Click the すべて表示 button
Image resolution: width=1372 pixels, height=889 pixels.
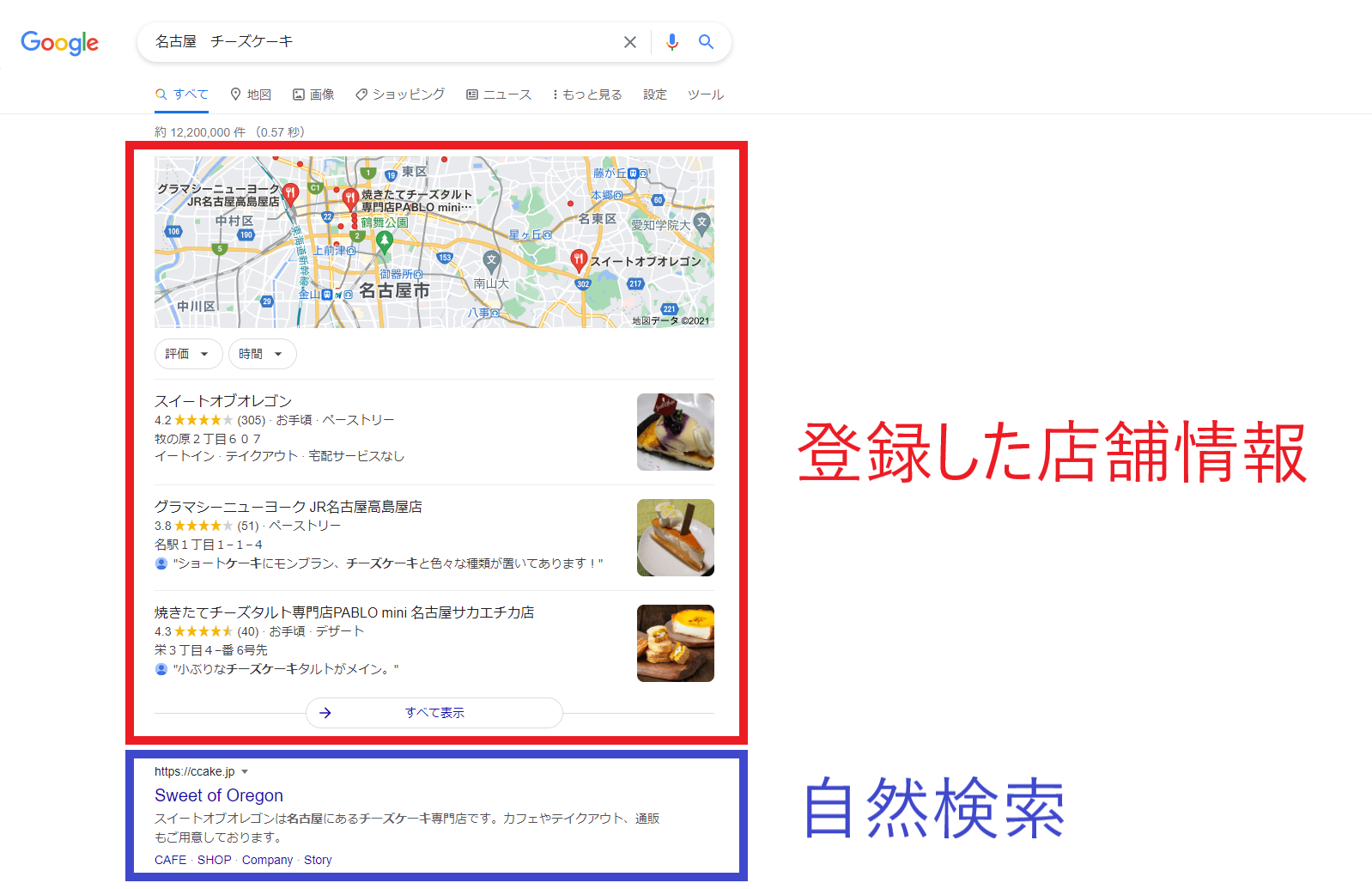434,713
